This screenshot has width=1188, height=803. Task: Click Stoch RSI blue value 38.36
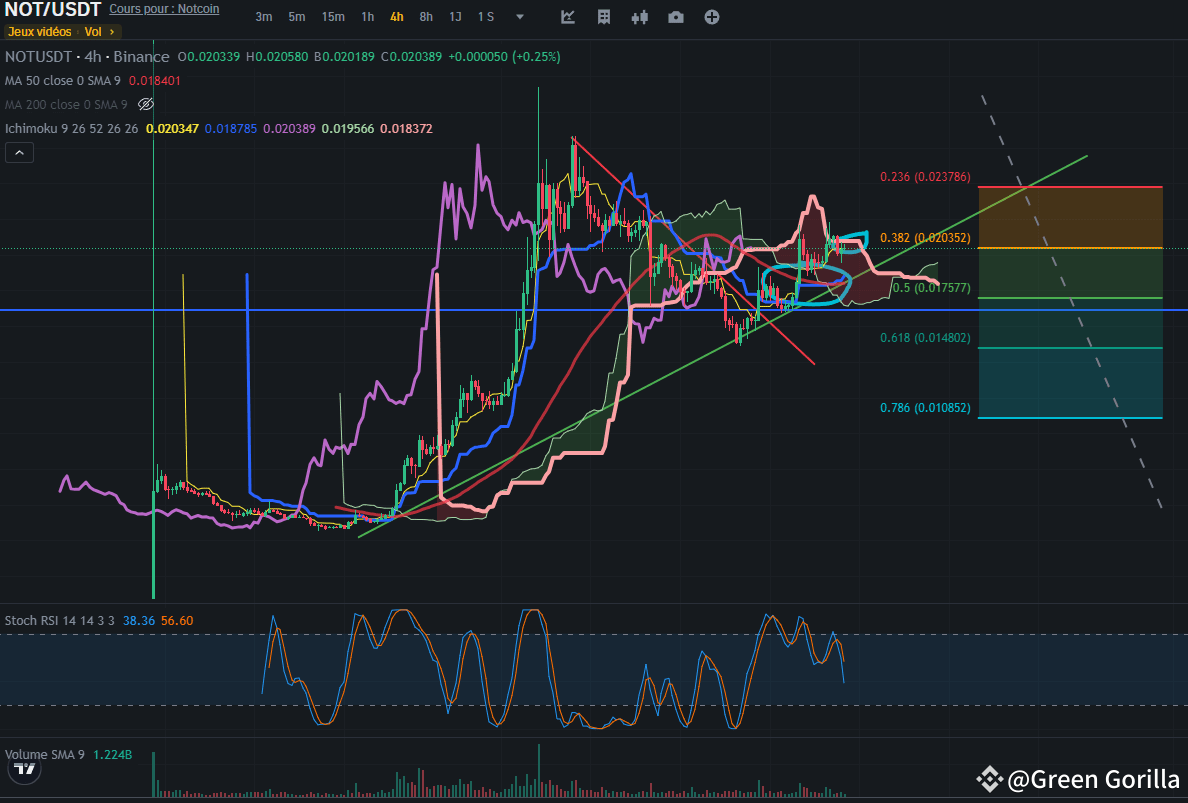(x=139, y=620)
